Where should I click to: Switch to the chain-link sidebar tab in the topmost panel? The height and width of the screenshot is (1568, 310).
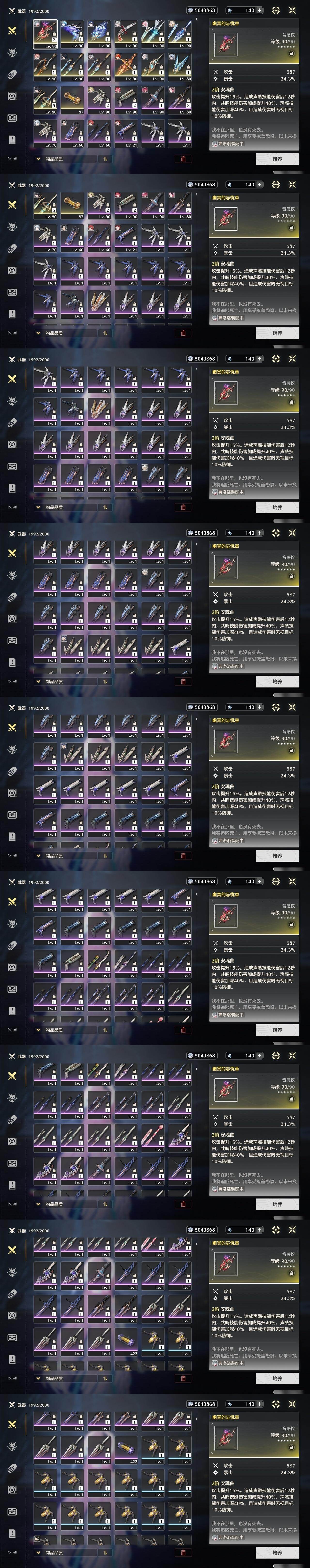(x=12, y=74)
